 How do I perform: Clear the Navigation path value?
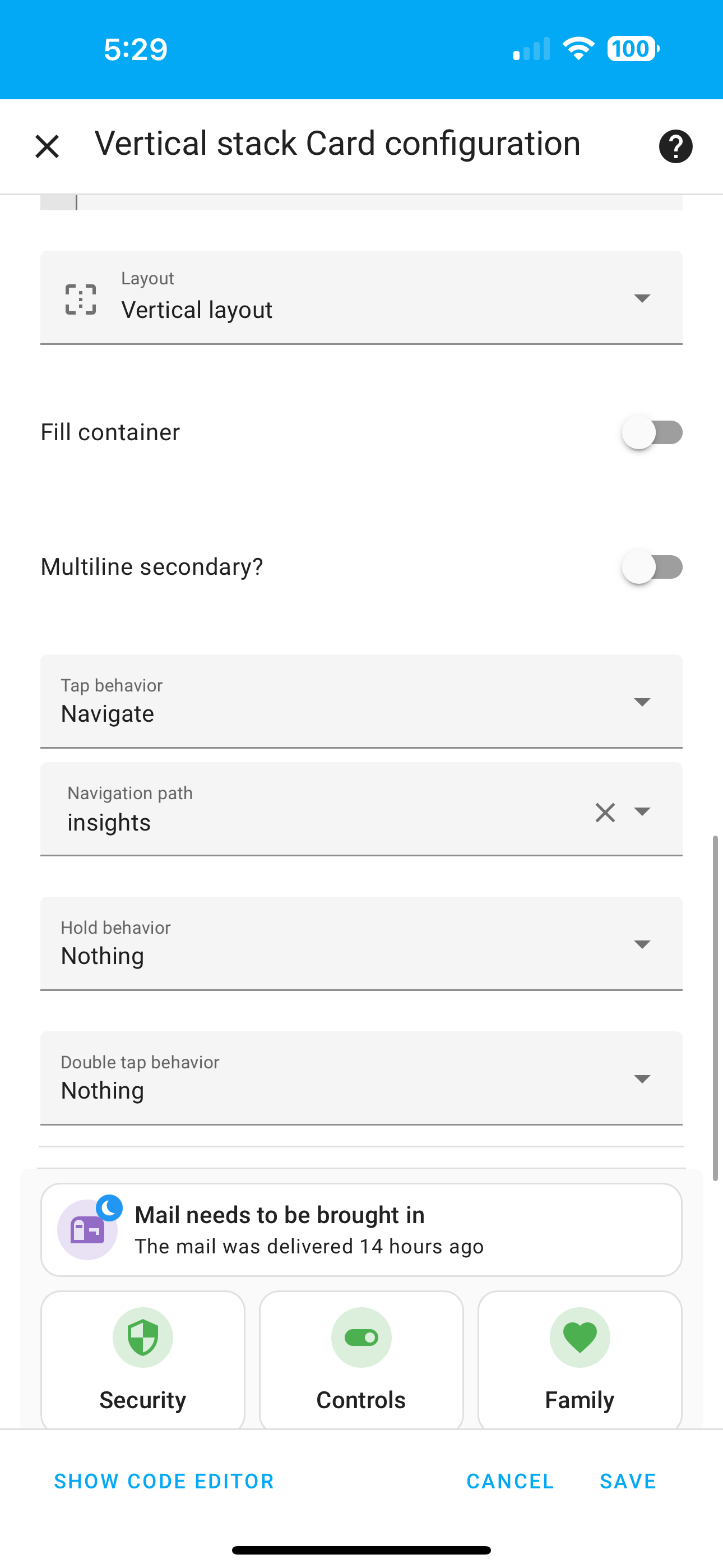click(605, 812)
